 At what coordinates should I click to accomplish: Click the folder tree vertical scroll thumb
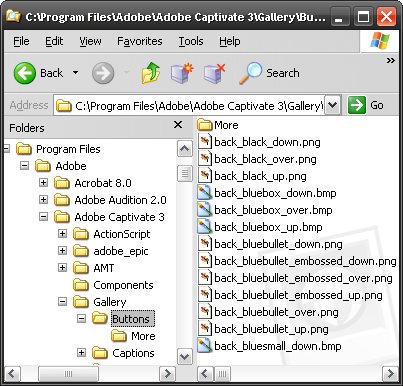coord(185,173)
